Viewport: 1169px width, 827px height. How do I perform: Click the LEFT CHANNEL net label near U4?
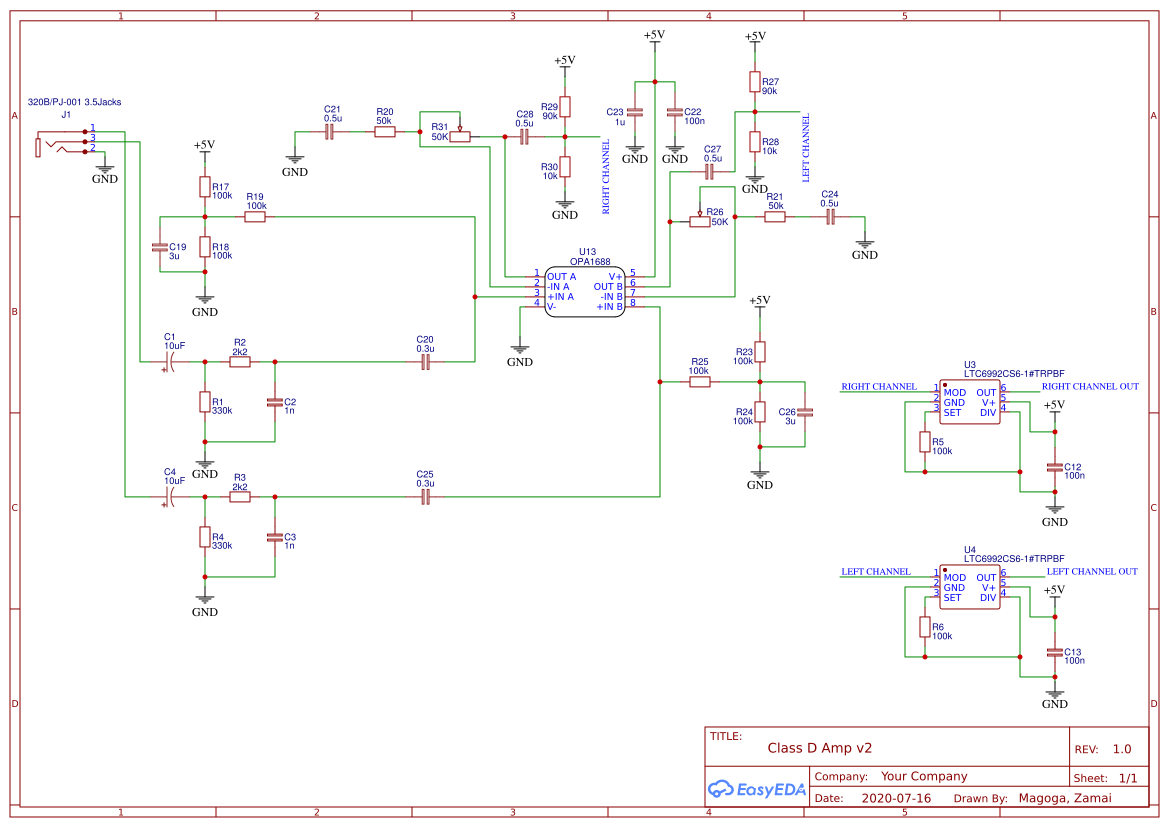[x=875, y=571]
